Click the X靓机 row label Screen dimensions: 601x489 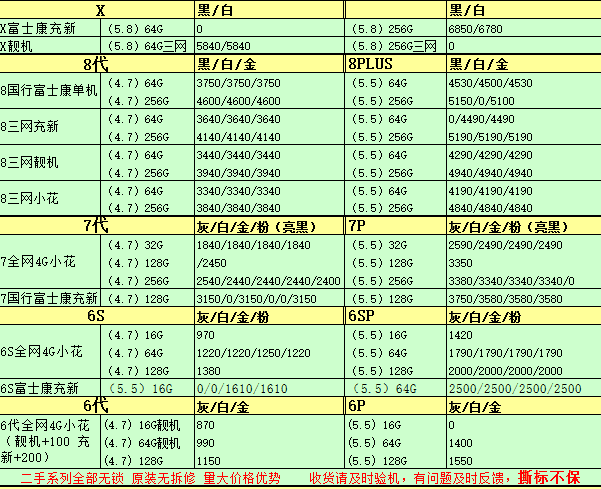[x=50, y=46]
